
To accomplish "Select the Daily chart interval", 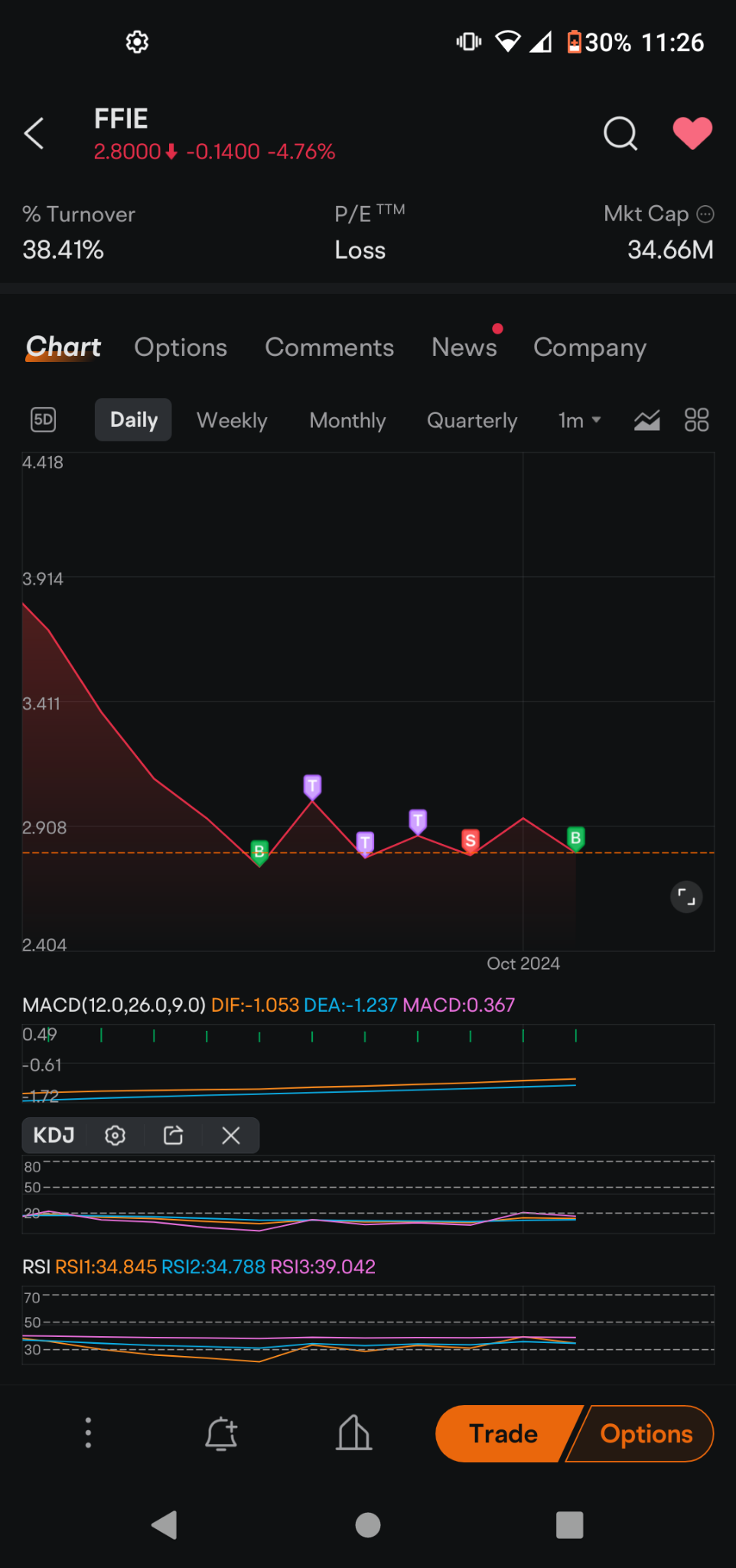I will (133, 419).
